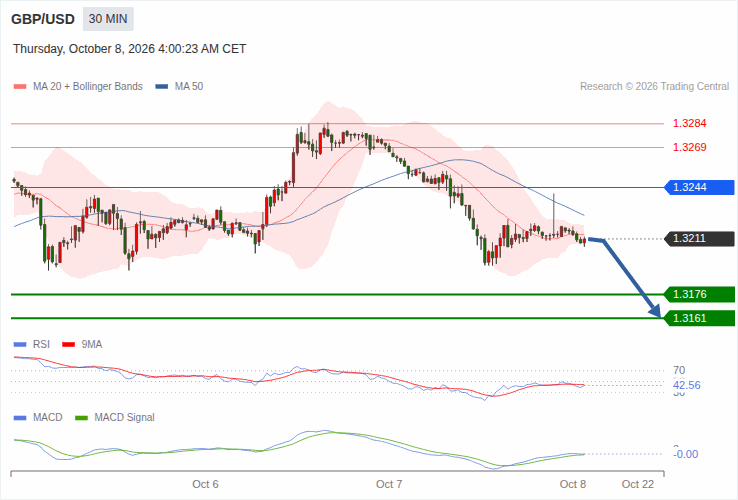
Task: Click the 9MA legend label
Action: pyautogui.click(x=92, y=345)
